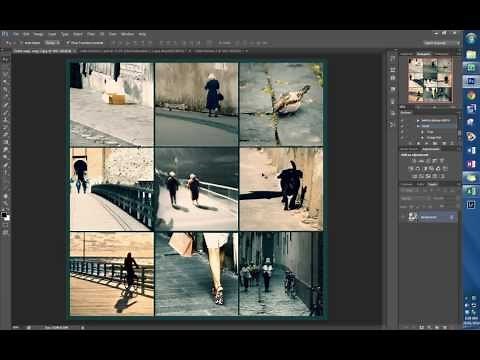Viewport: 480px width, 360px height.
Task: Click the background color swatch
Action: coord(7,218)
